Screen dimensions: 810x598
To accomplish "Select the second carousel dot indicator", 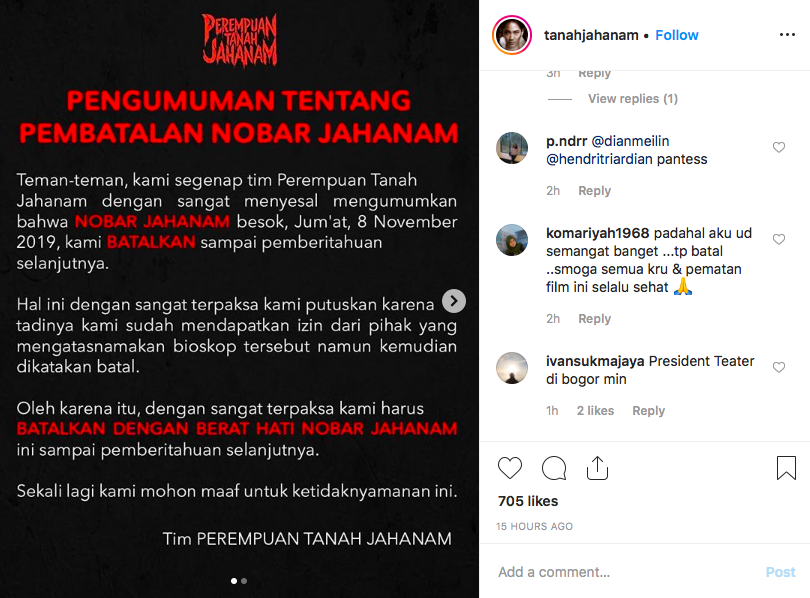I will pyautogui.click(x=244, y=581).
